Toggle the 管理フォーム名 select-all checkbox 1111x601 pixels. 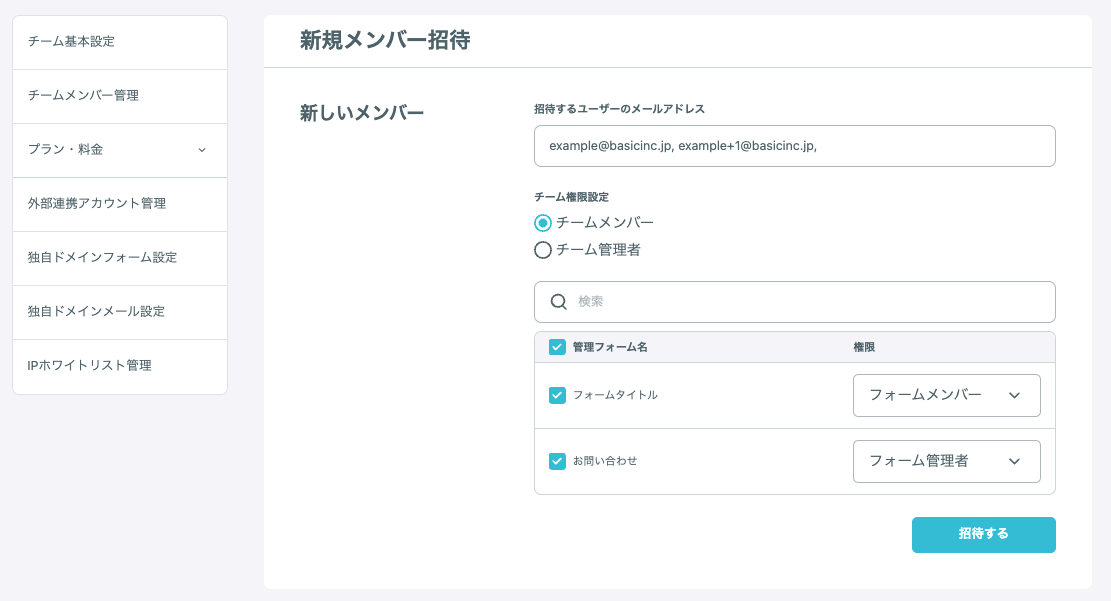click(558, 347)
